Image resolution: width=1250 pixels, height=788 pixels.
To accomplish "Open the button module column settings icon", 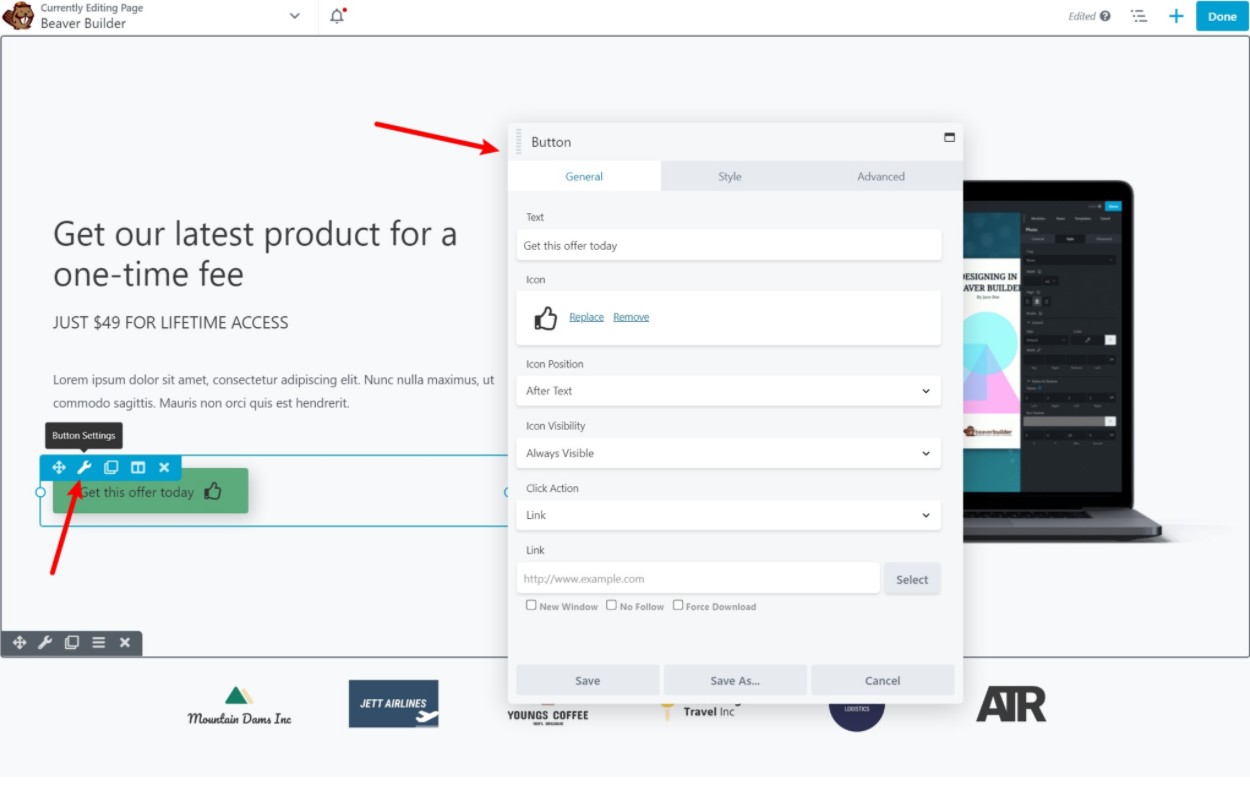I will coord(138,467).
